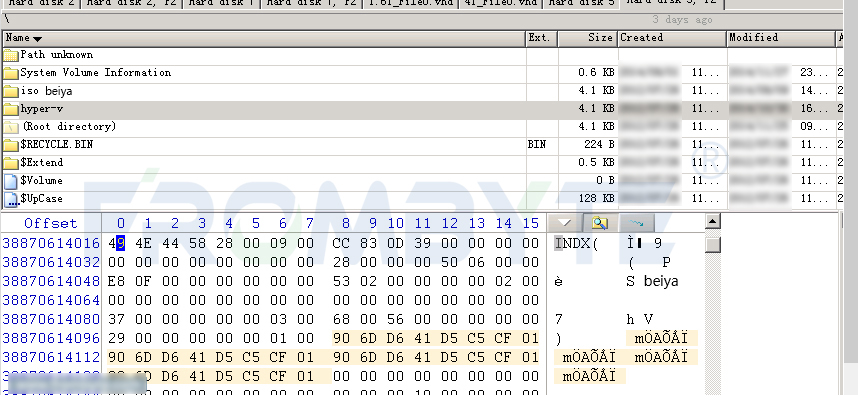
Task: Switch to the Hard disk 1 tab
Action: pyautogui.click(x=221, y=3)
